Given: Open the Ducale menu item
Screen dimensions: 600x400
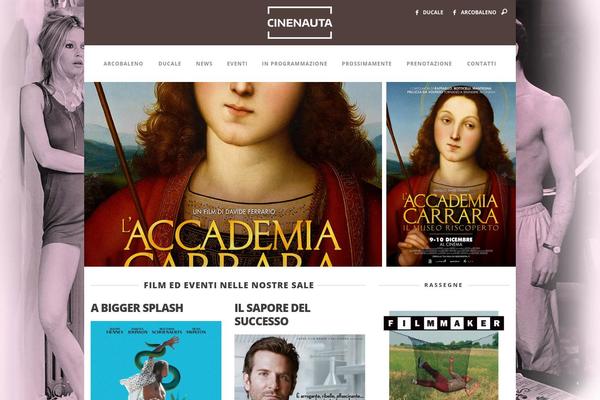Looking at the screenshot, I should (170, 64).
